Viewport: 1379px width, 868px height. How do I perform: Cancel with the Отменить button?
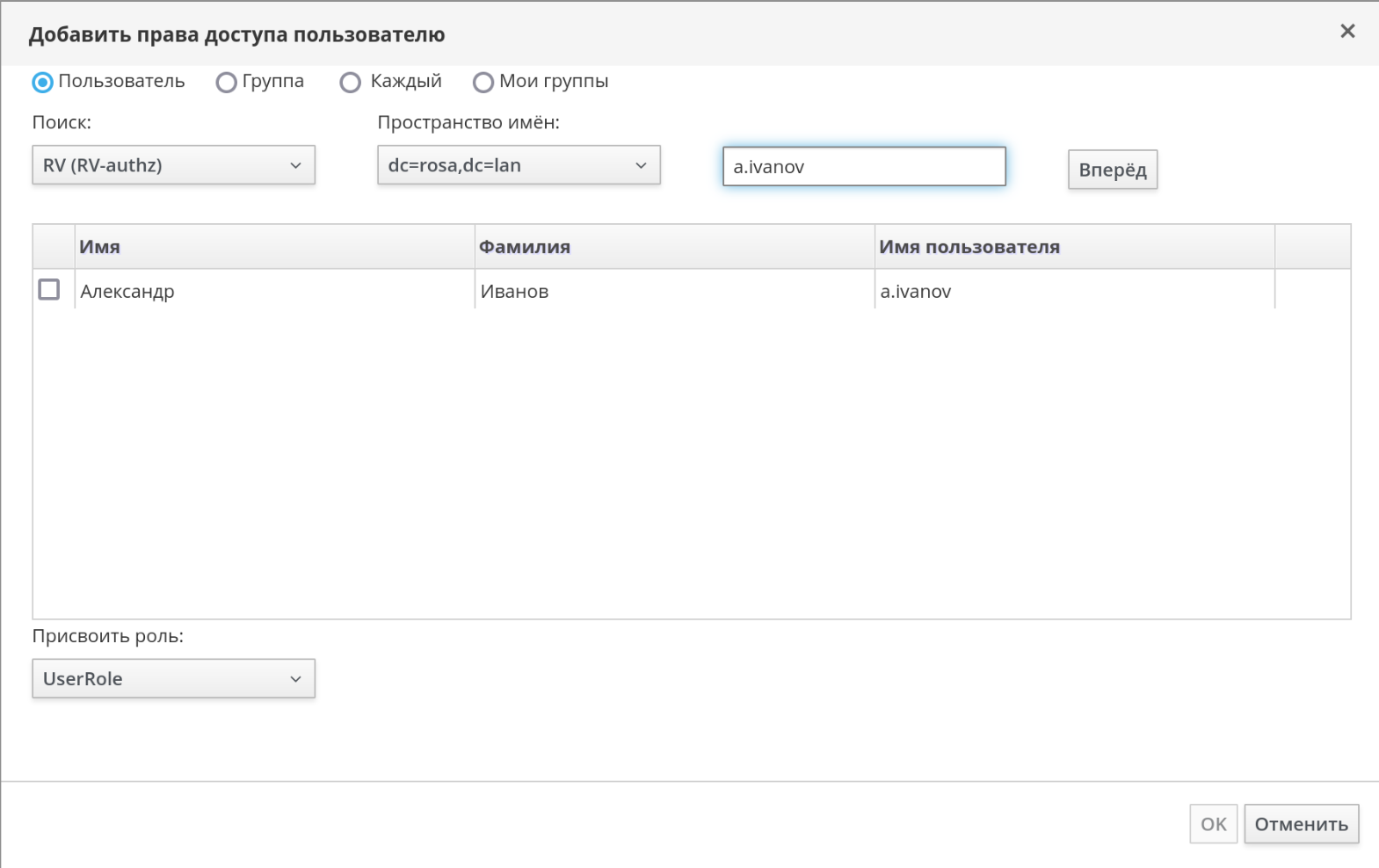point(1301,824)
